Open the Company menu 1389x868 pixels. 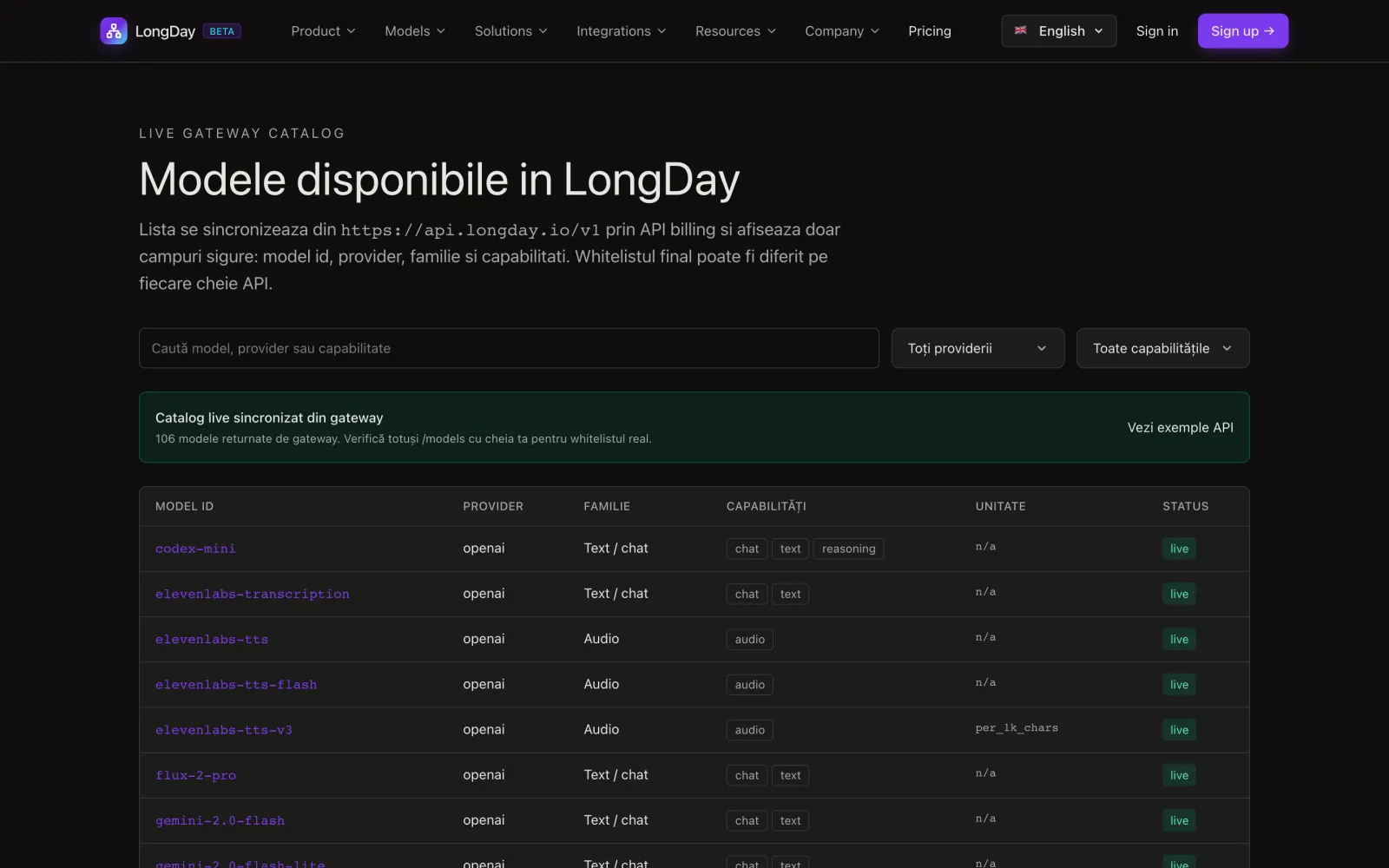coord(842,31)
